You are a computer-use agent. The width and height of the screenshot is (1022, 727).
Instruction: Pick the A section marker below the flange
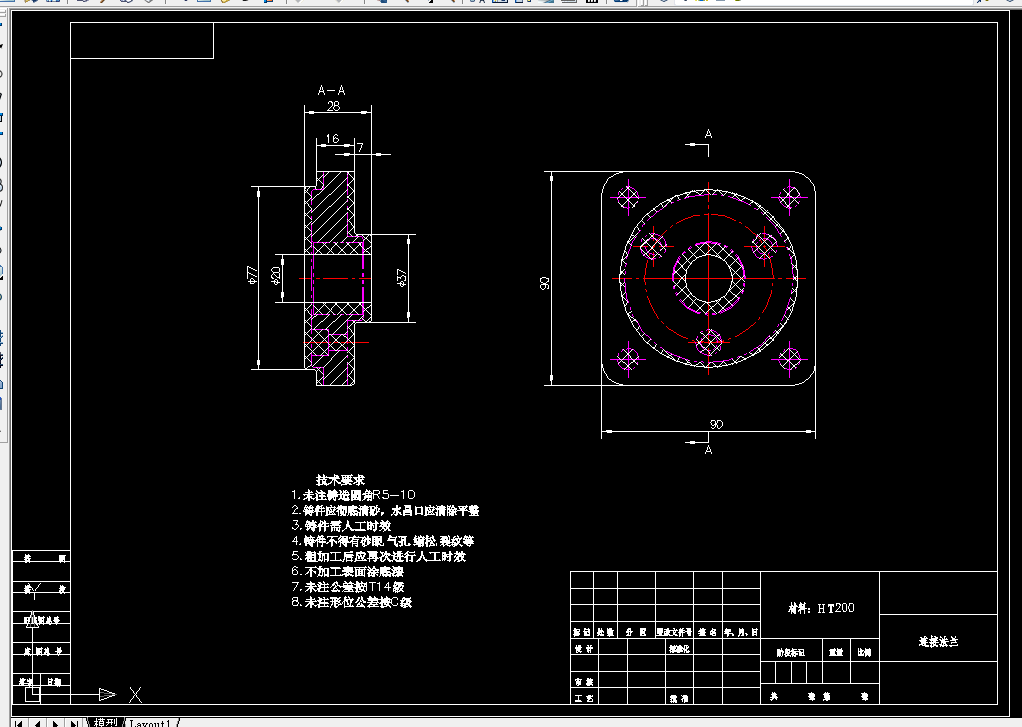click(708, 450)
